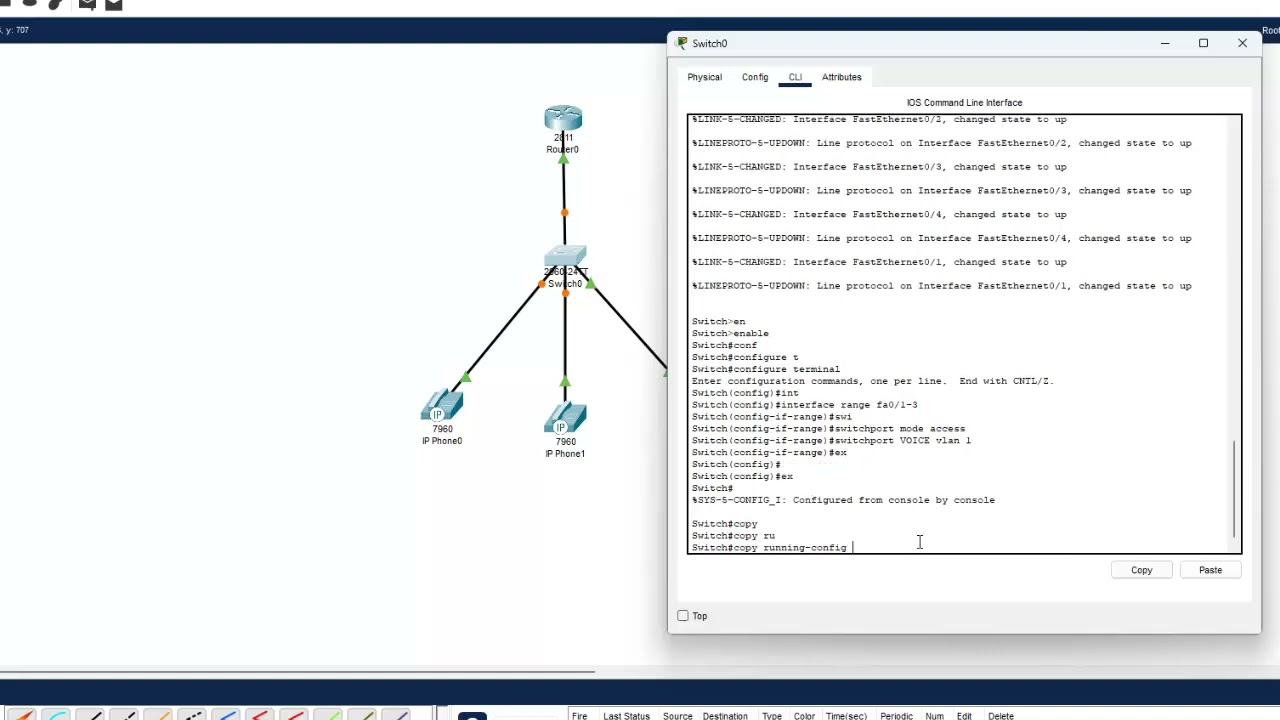This screenshot has height=720, width=1280.
Task: Click the green link light above IP Phone0
Action: click(465, 377)
